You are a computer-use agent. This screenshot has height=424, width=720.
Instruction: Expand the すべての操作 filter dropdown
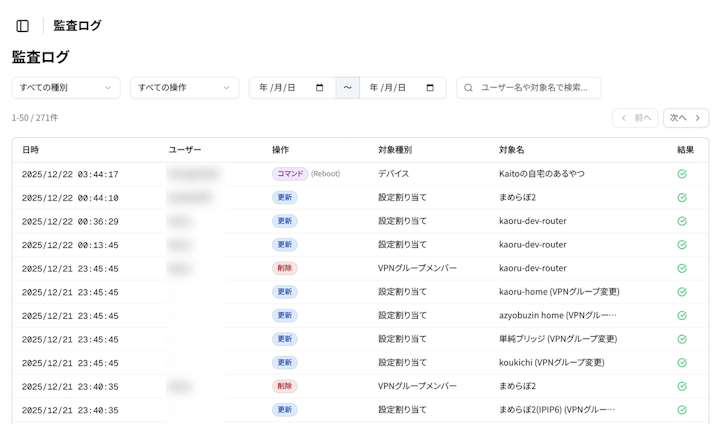click(x=184, y=88)
